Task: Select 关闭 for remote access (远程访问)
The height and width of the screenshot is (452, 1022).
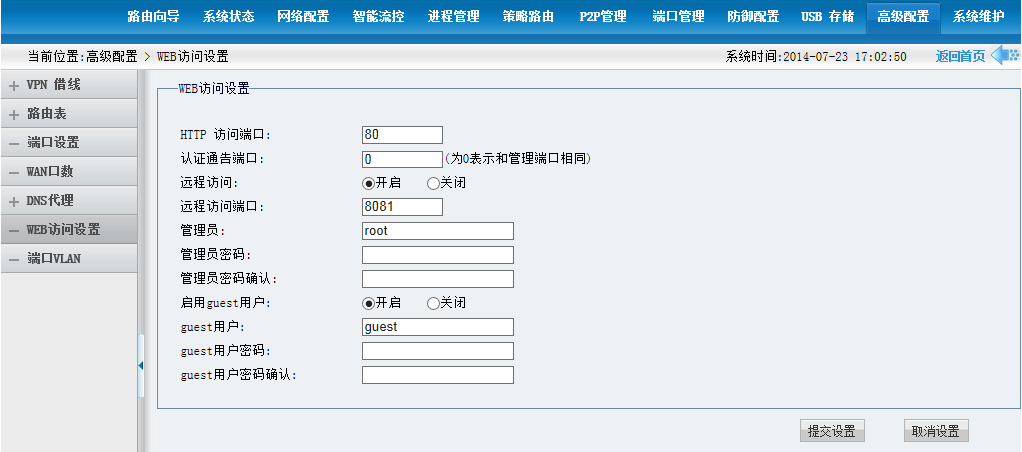Action: coord(433,183)
